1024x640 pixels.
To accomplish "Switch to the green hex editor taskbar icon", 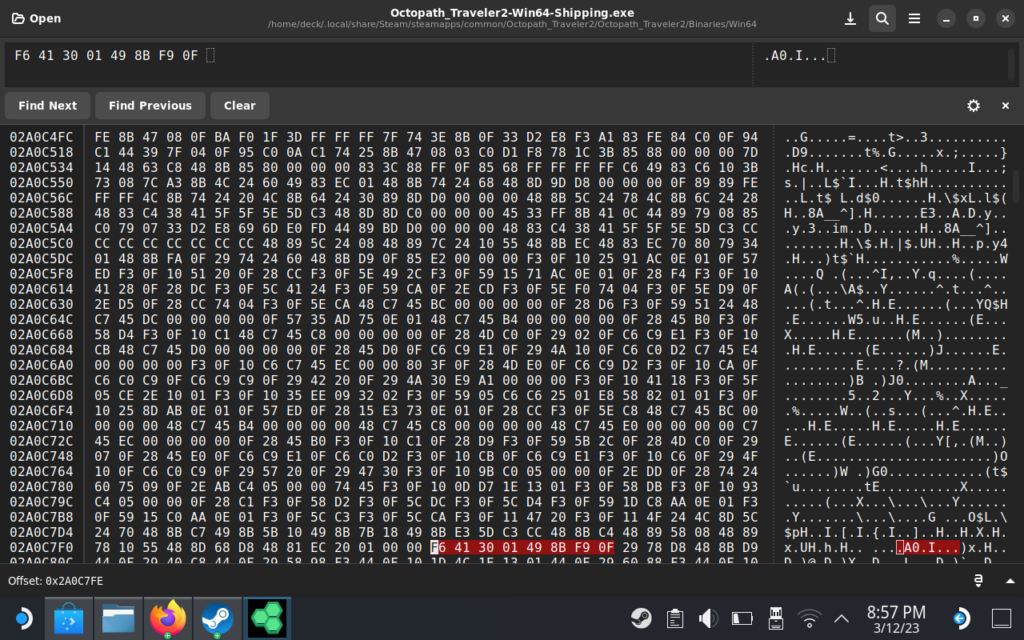I will point(266,618).
